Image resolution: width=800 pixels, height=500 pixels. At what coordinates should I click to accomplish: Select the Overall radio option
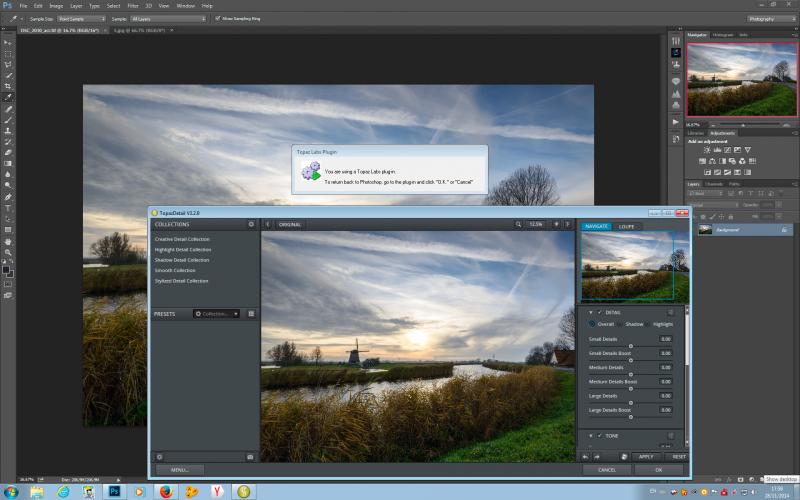[x=592, y=324]
